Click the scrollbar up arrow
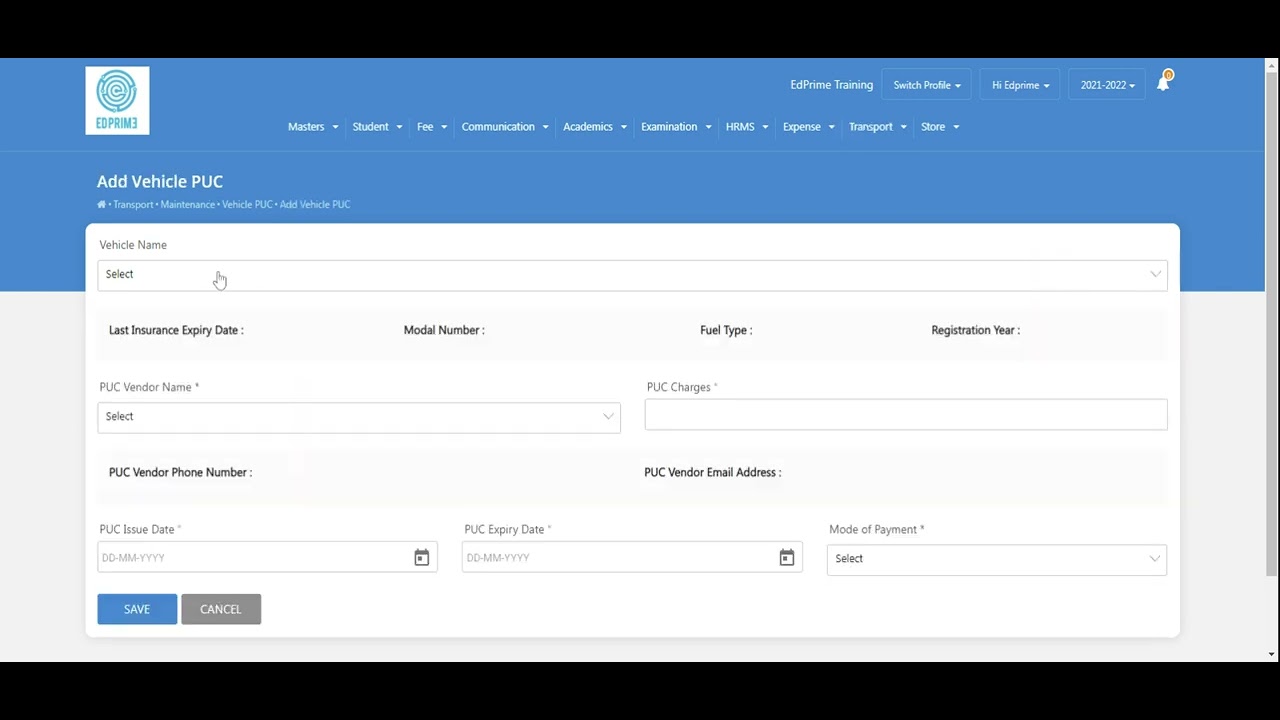The image size is (1280, 720). click(x=1272, y=65)
